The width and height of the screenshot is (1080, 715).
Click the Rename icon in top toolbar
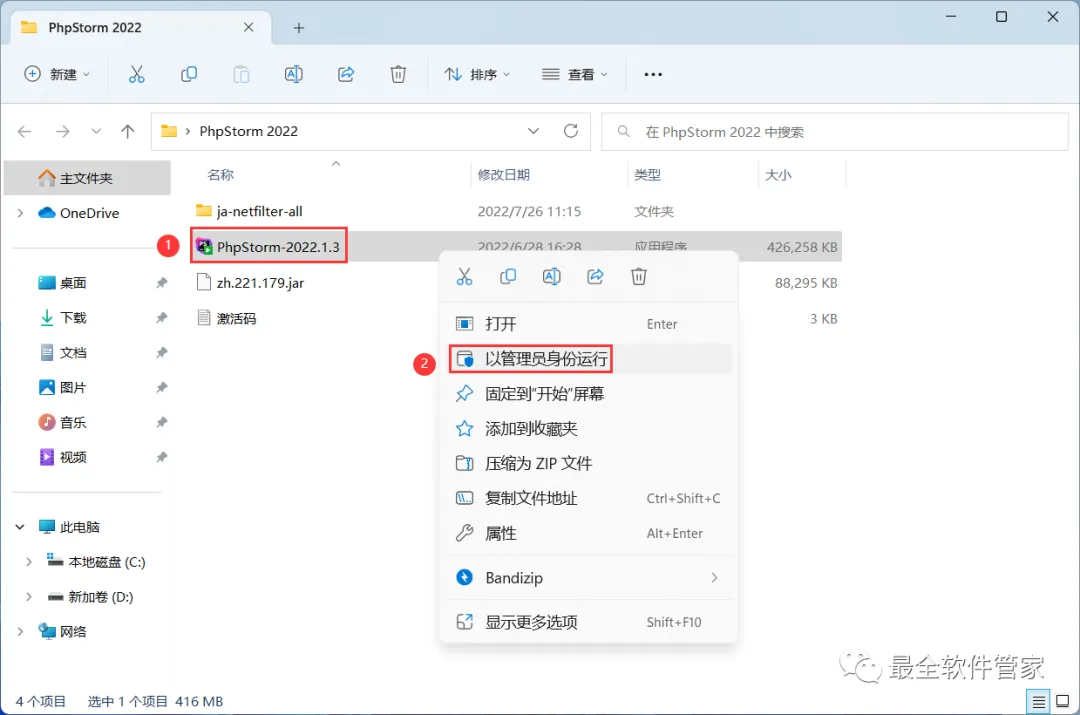click(293, 74)
